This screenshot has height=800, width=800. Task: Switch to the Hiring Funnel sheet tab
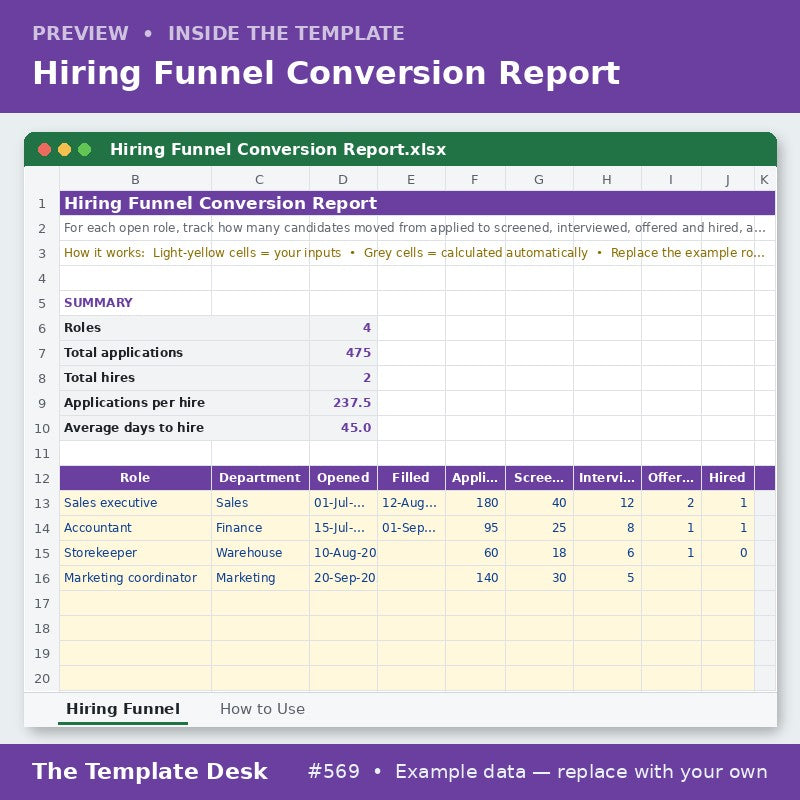coord(123,709)
